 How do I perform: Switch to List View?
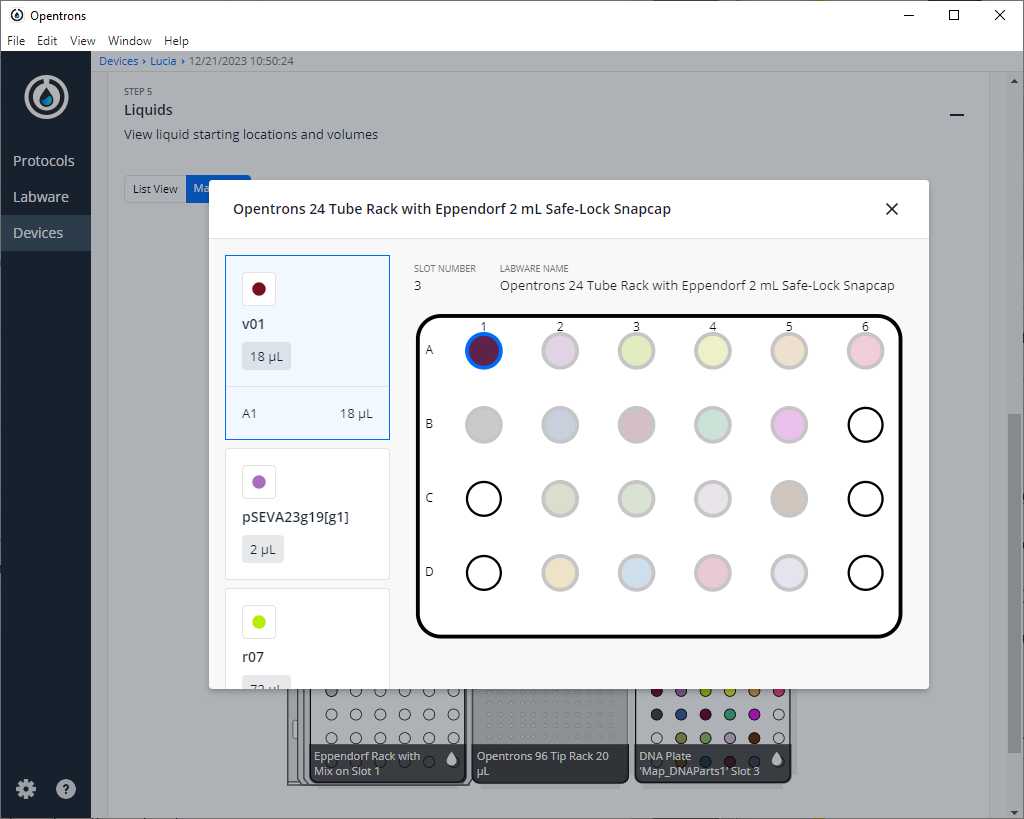click(155, 189)
